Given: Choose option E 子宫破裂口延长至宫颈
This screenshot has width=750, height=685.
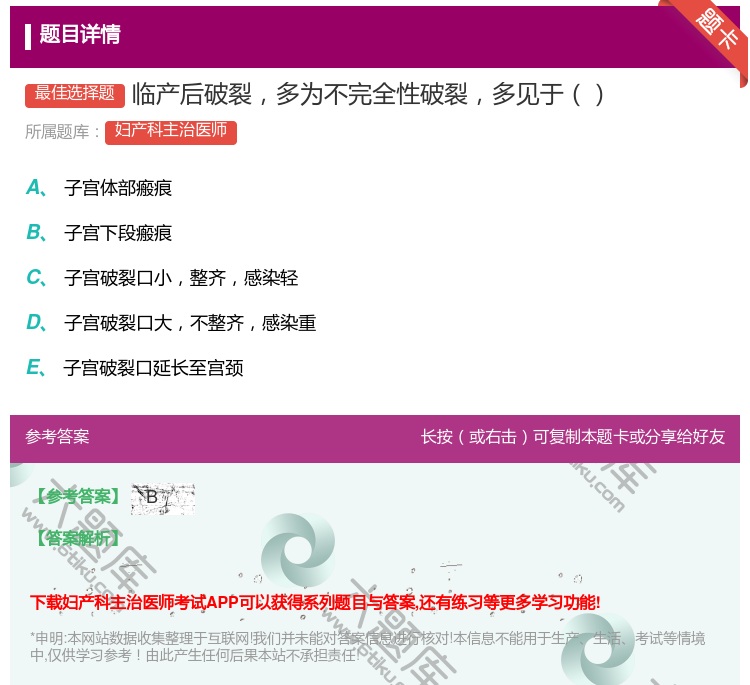Looking at the screenshot, I should pos(154,368).
